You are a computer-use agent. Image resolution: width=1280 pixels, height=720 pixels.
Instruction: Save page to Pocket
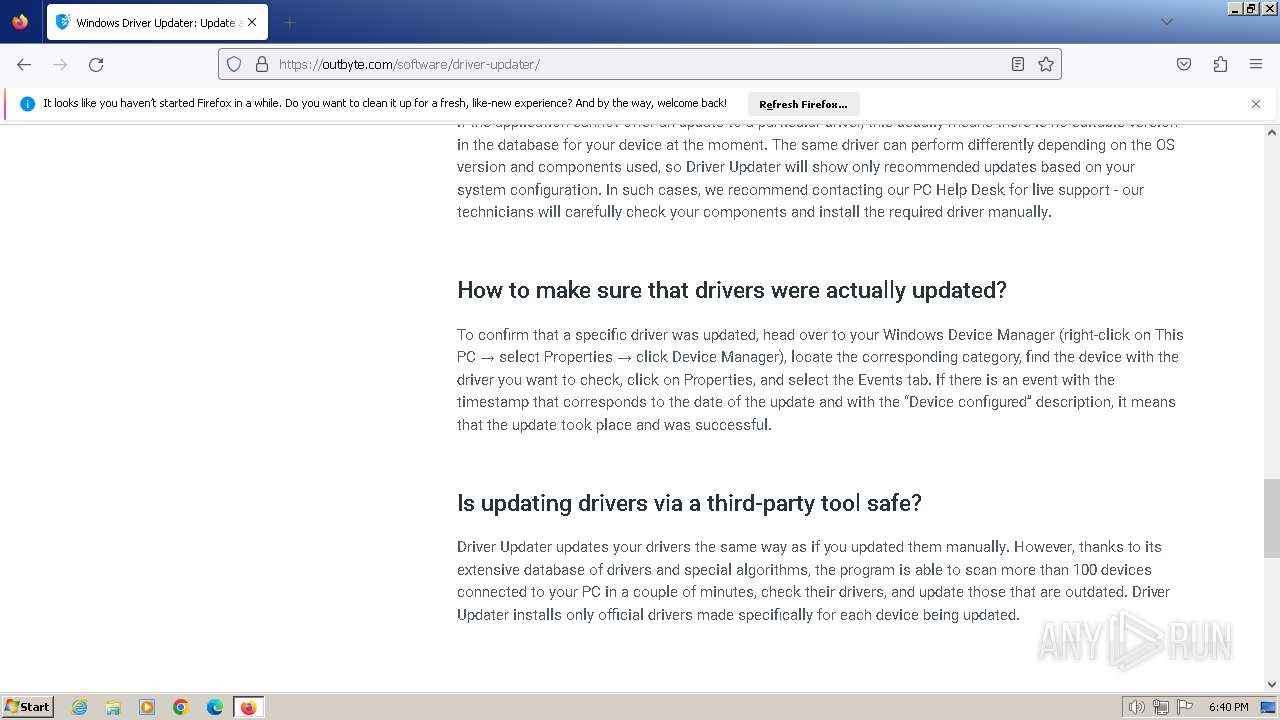tap(1184, 64)
